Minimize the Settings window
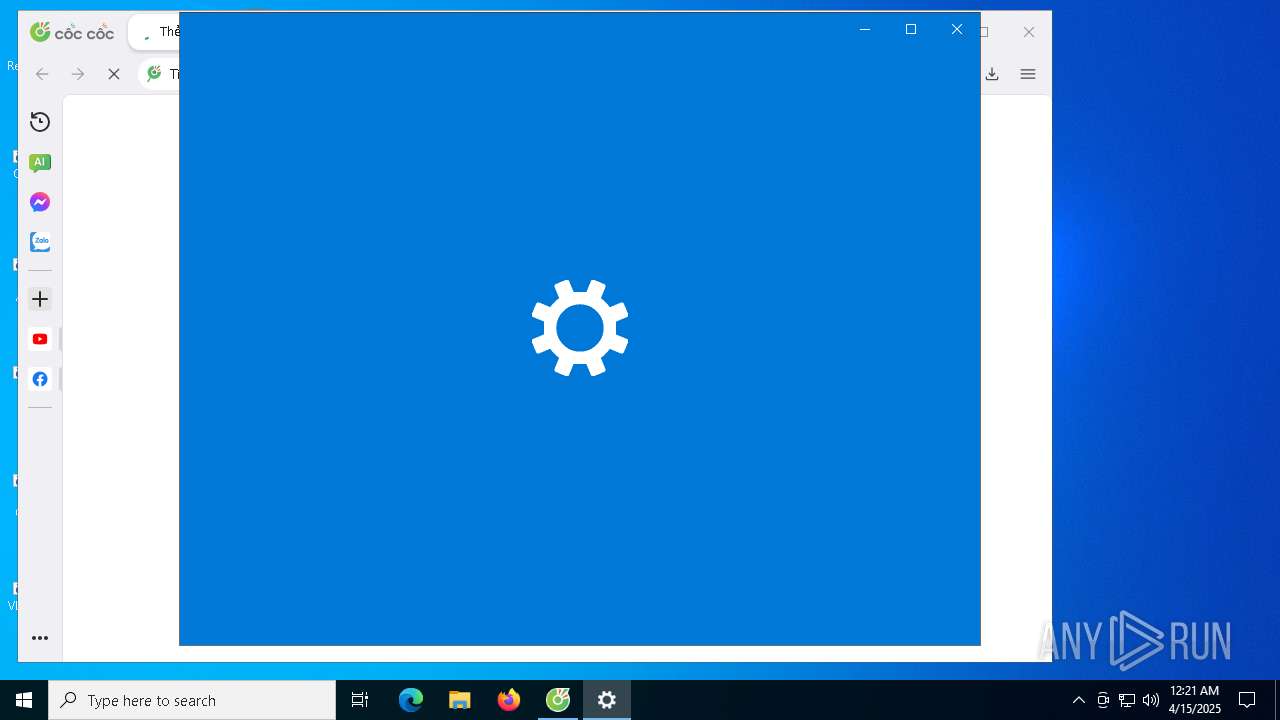Viewport: 1280px width, 720px height. [x=865, y=29]
